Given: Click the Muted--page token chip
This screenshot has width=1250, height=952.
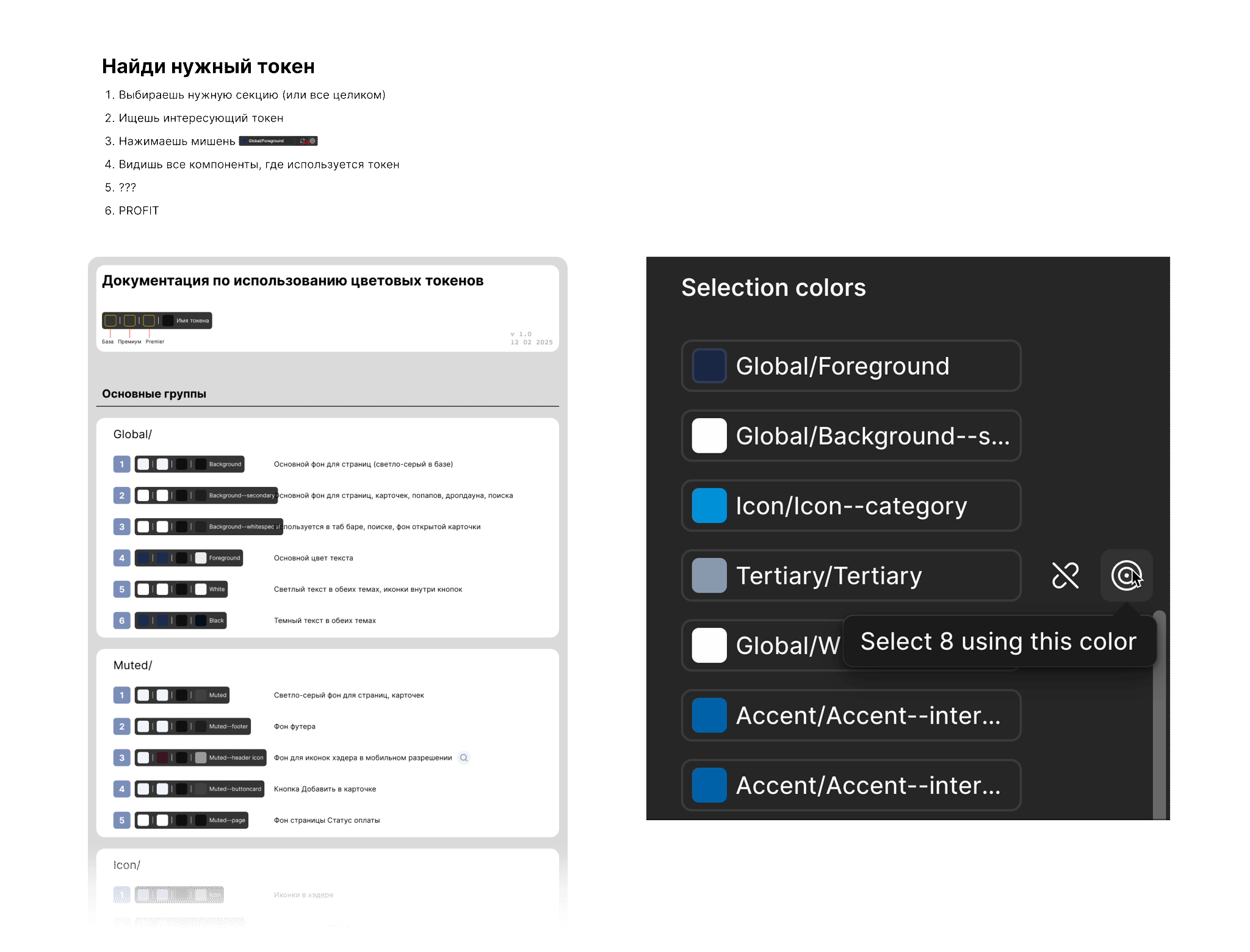Looking at the screenshot, I should click(192, 820).
